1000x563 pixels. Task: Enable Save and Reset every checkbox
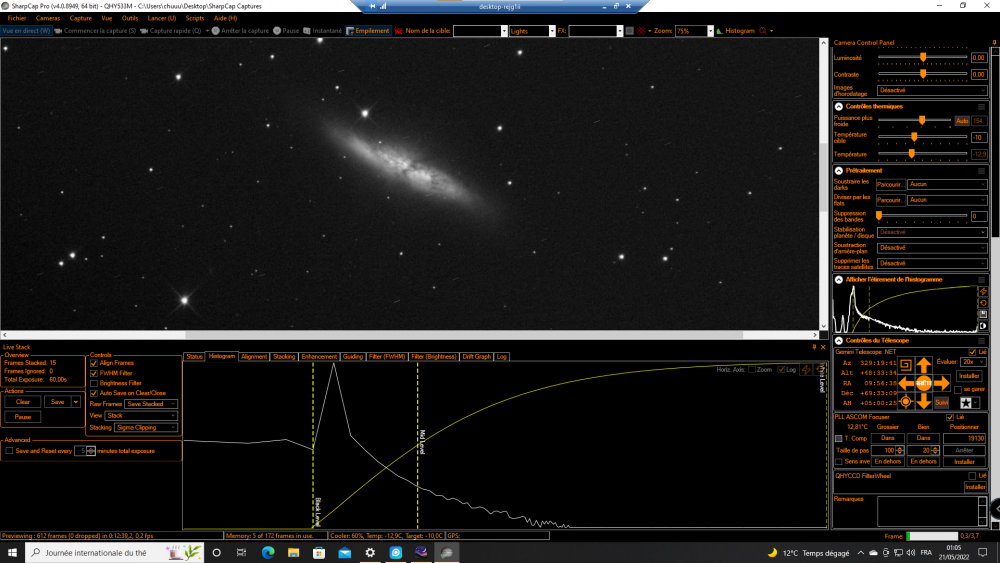(x=9, y=451)
